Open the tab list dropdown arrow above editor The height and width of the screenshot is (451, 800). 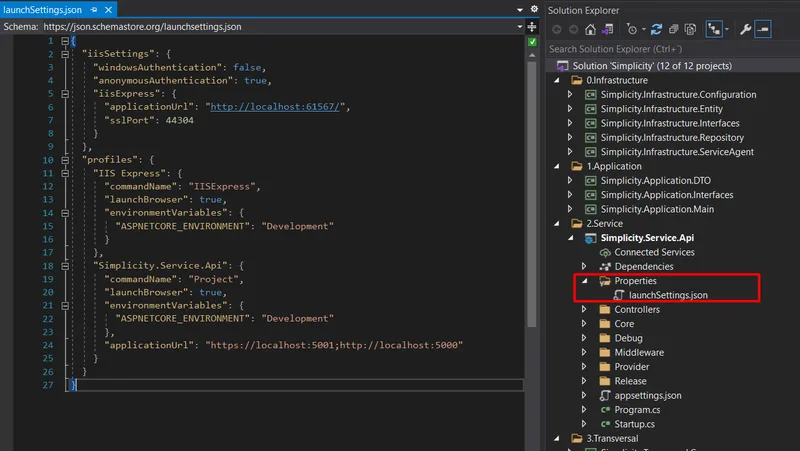tap(519, 10)
